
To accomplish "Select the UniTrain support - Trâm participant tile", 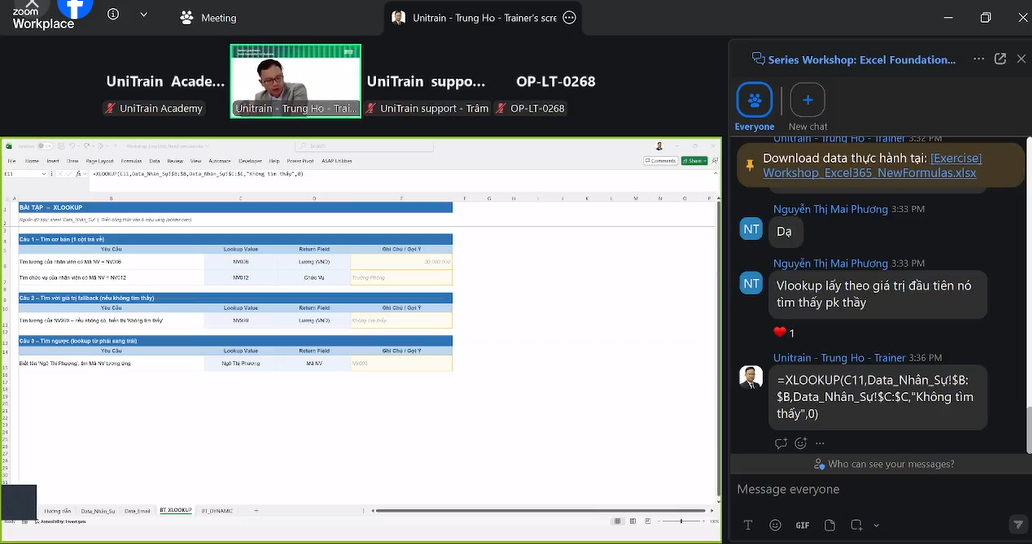I will click(x=426, y=81).
